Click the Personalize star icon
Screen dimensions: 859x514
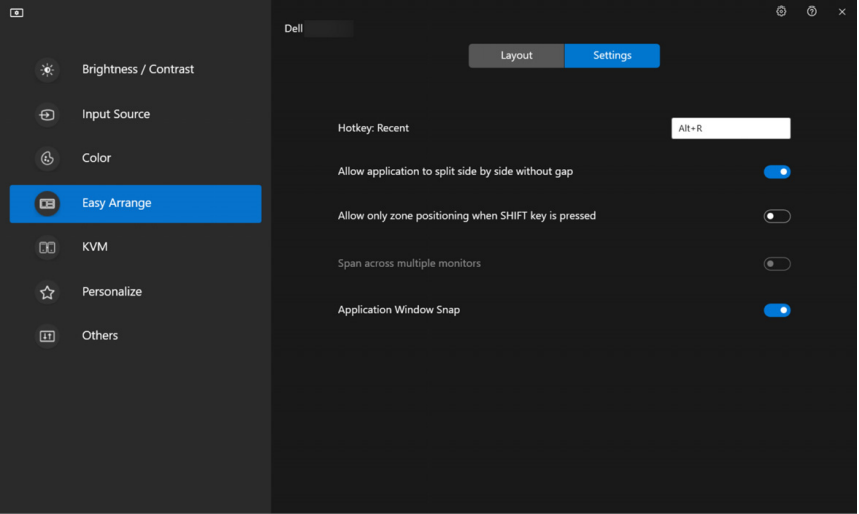pos(47,292)
